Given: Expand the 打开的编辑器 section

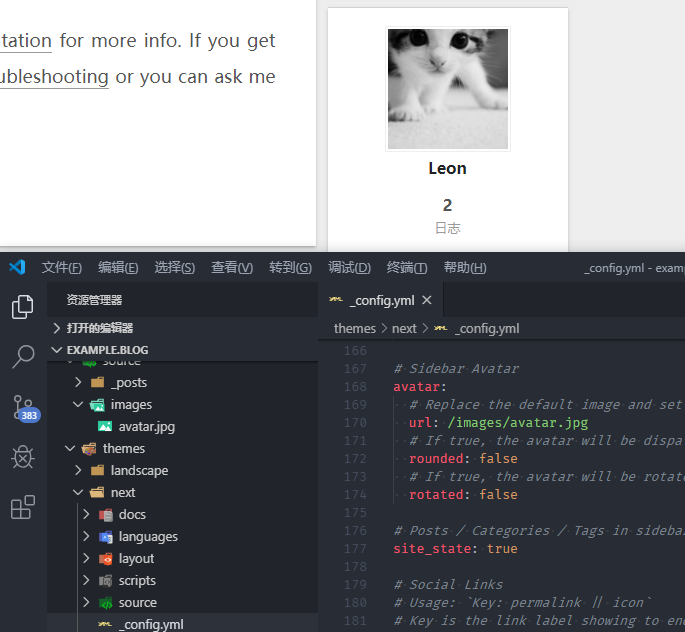Looking at the screenshot, I should click(x=99, y=328).
